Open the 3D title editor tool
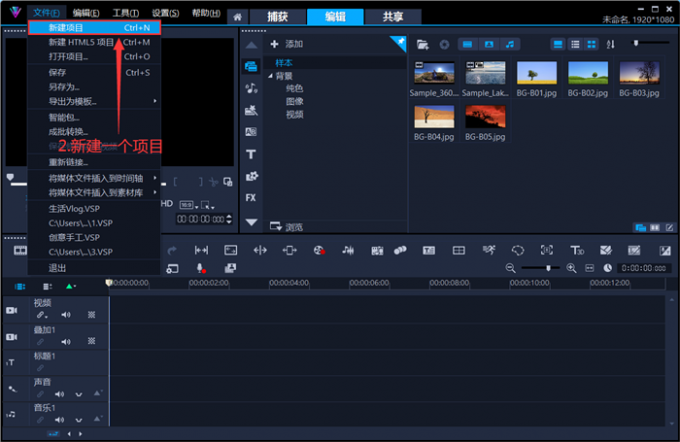Viewport: 680px width, 442px height. pyautogui.click(x=576, y=250)
